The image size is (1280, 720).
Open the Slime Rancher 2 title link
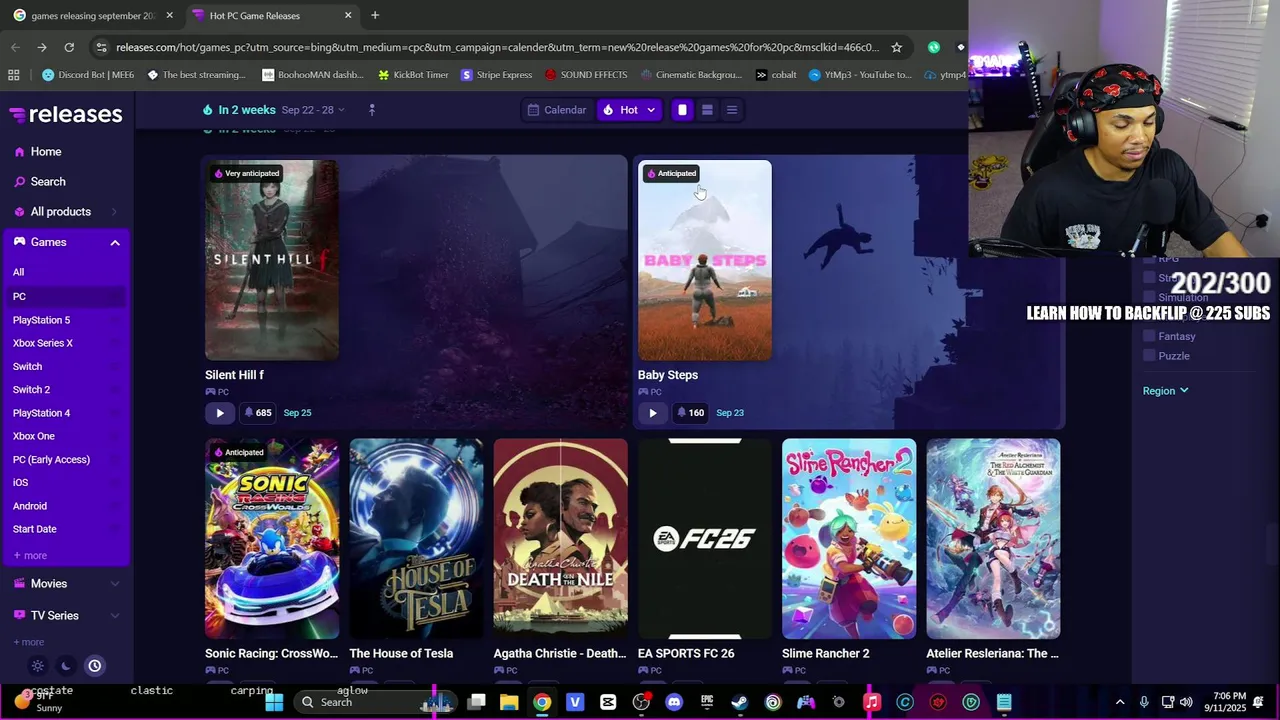tap(826, 654)
